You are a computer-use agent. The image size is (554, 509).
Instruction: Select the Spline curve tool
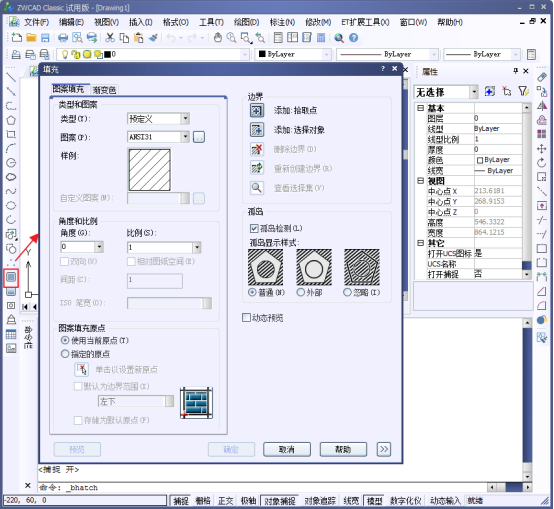[11, 191]
